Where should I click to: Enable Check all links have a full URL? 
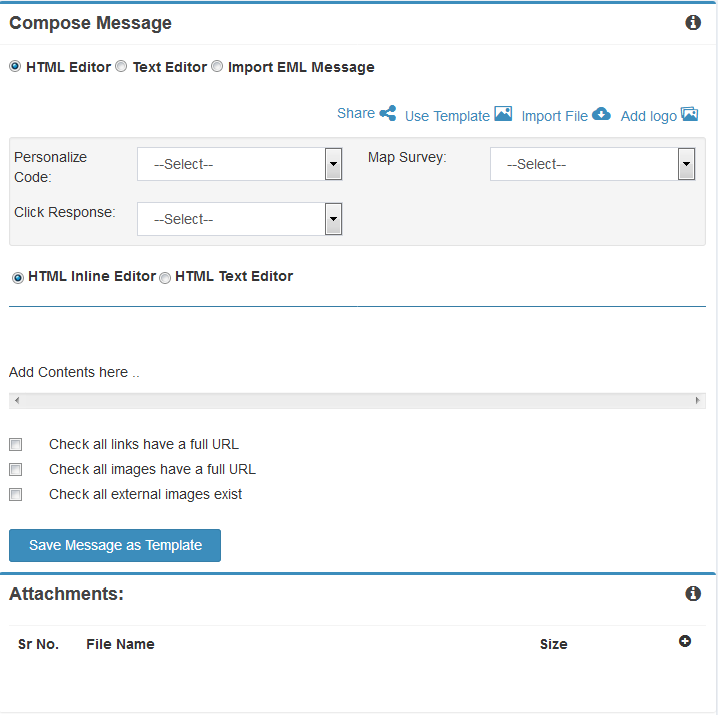[15, 444]
